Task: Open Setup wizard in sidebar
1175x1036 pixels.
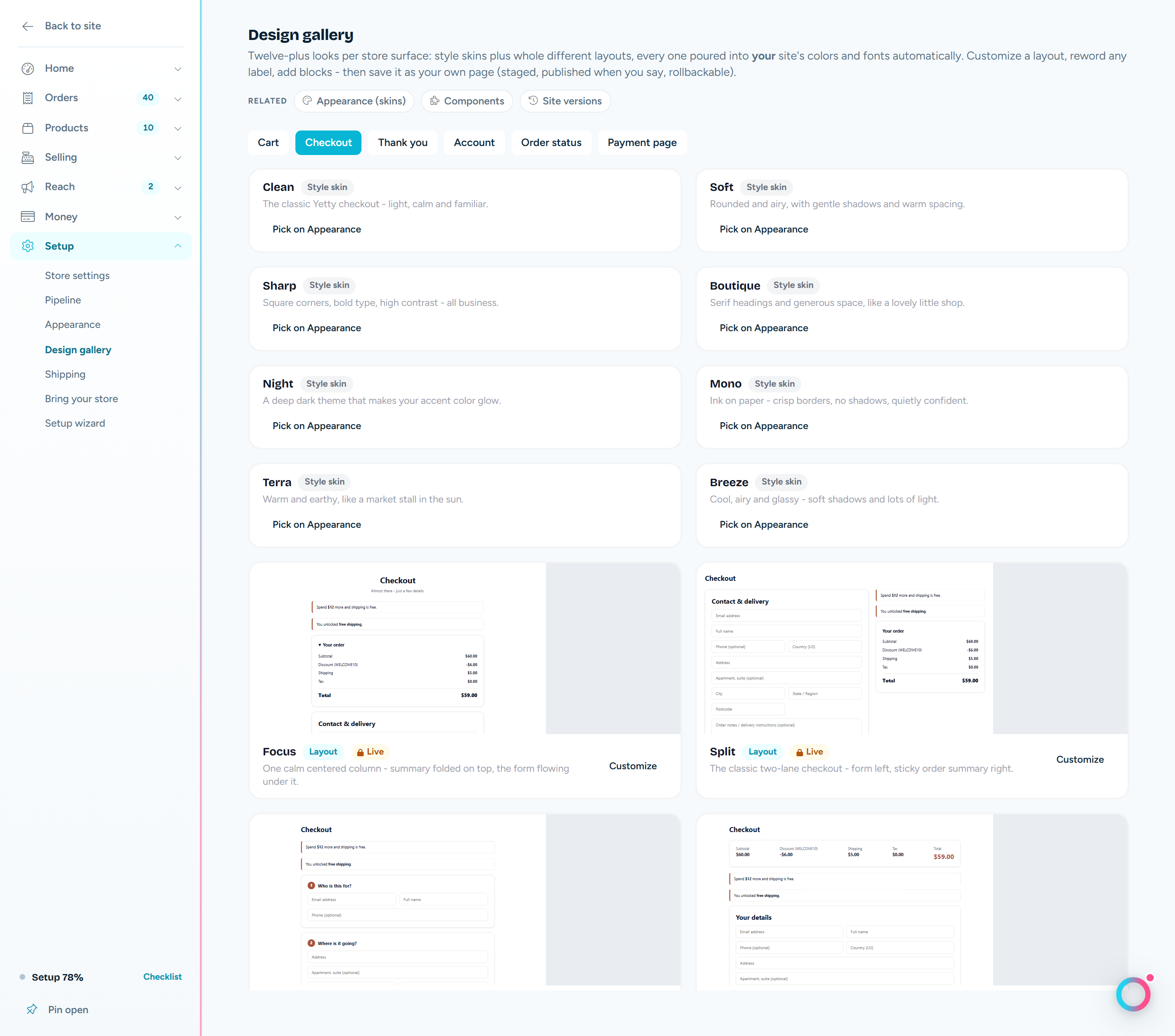Action: 75,423
